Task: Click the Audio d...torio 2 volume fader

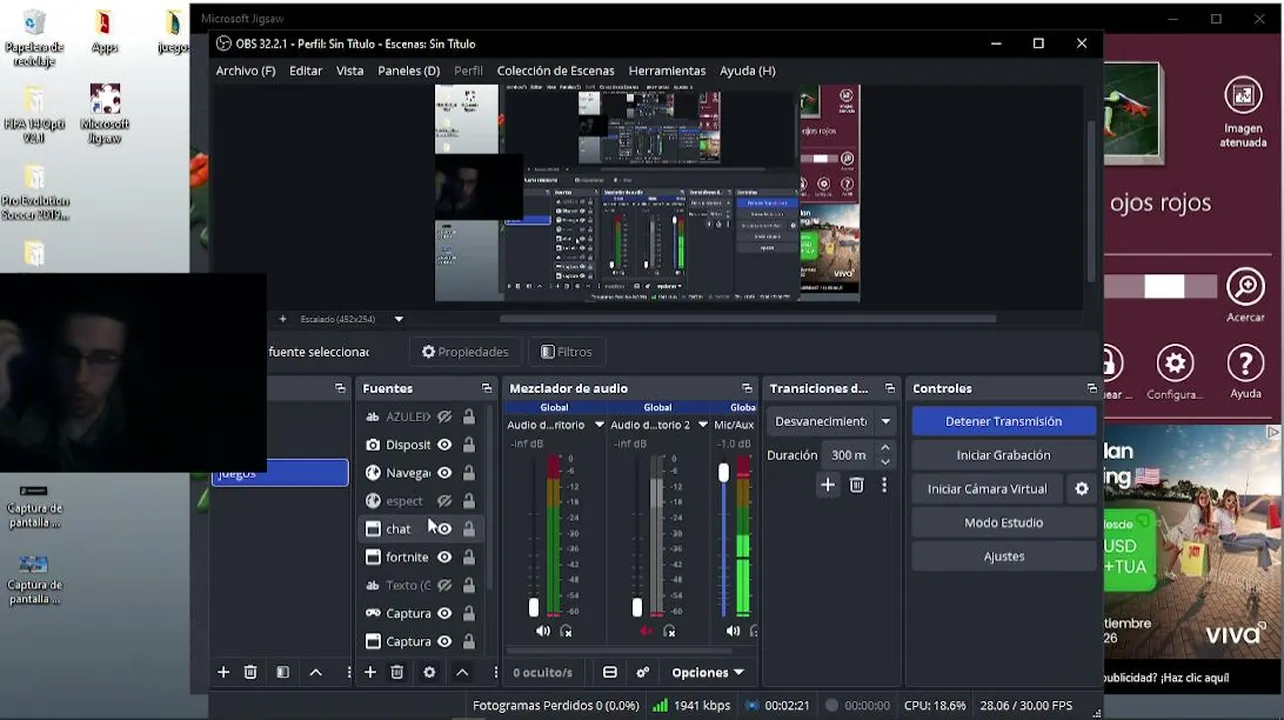Action: [637, 607]
